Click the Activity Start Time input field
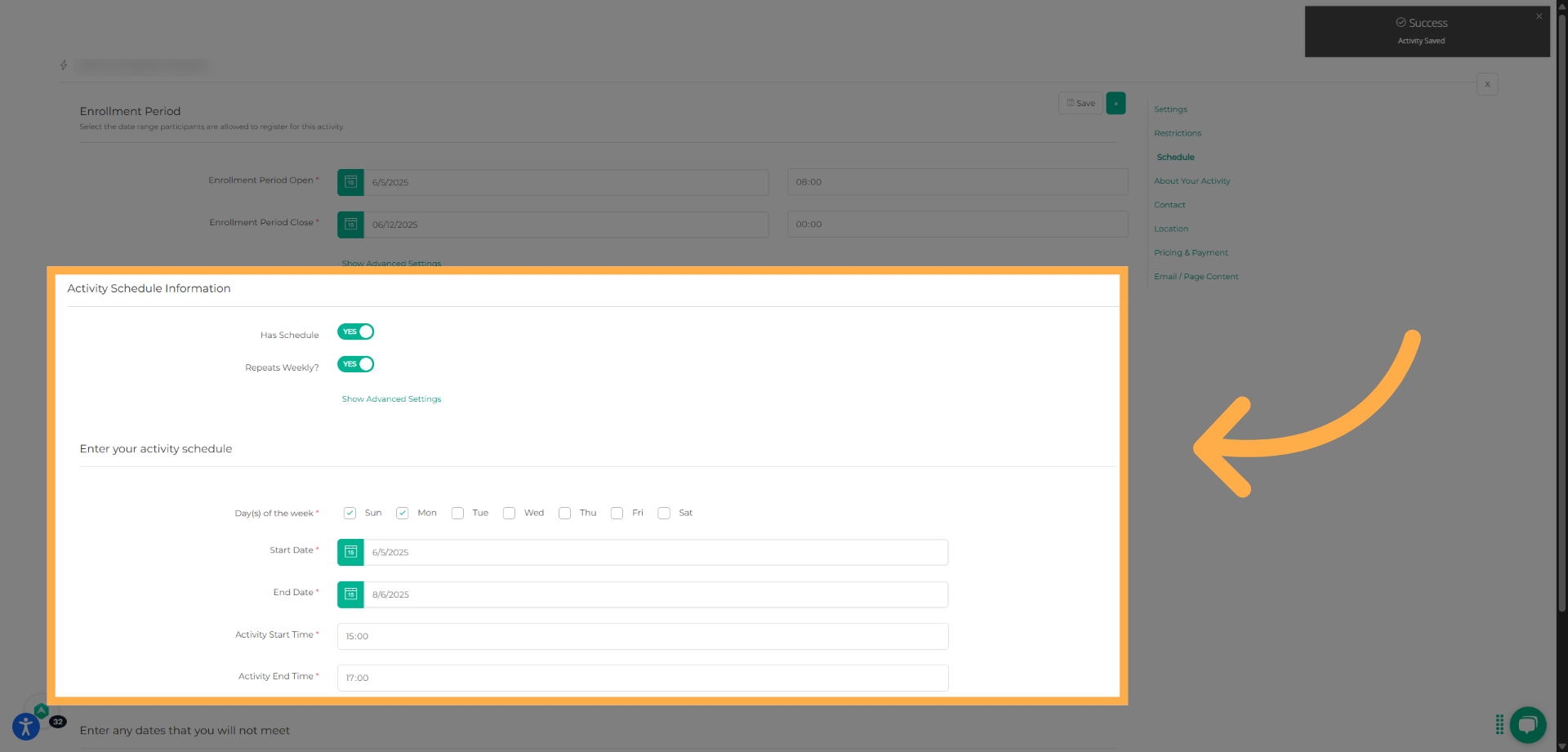The width and height of the screenshot is (1568, 752). pos(642,636)
